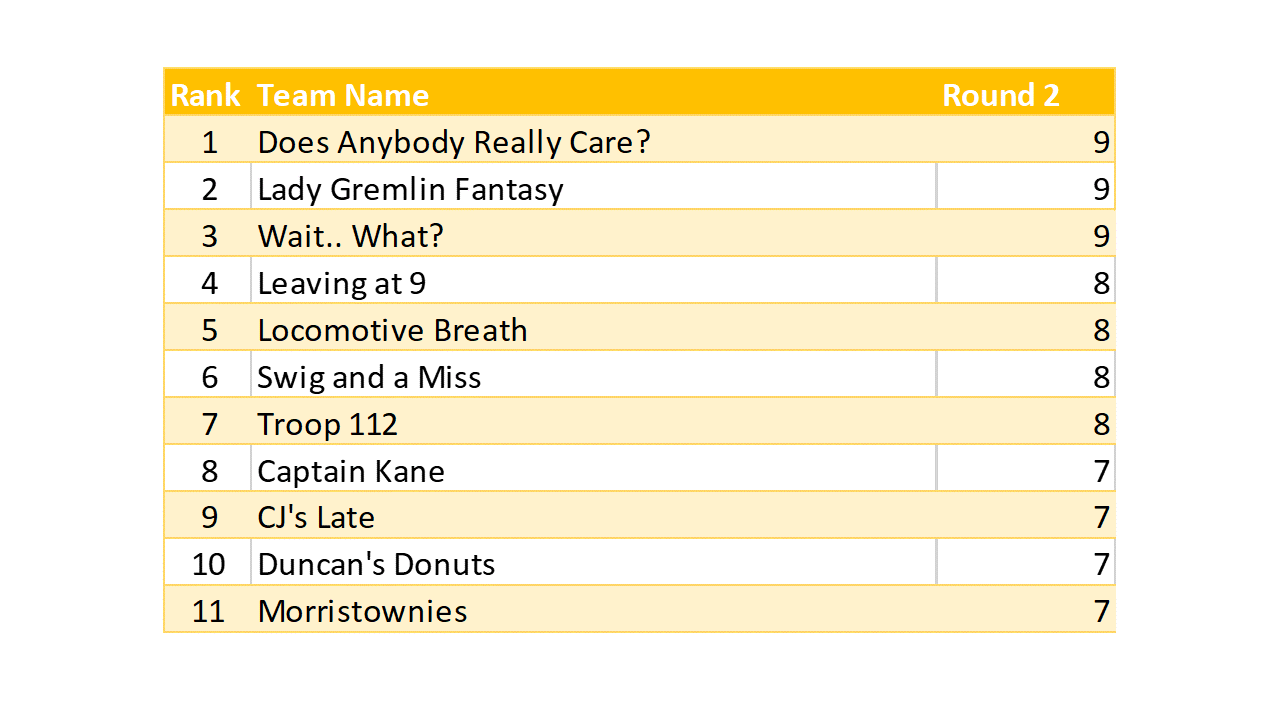
Task: Click the Rank column header
Action: 205,95
